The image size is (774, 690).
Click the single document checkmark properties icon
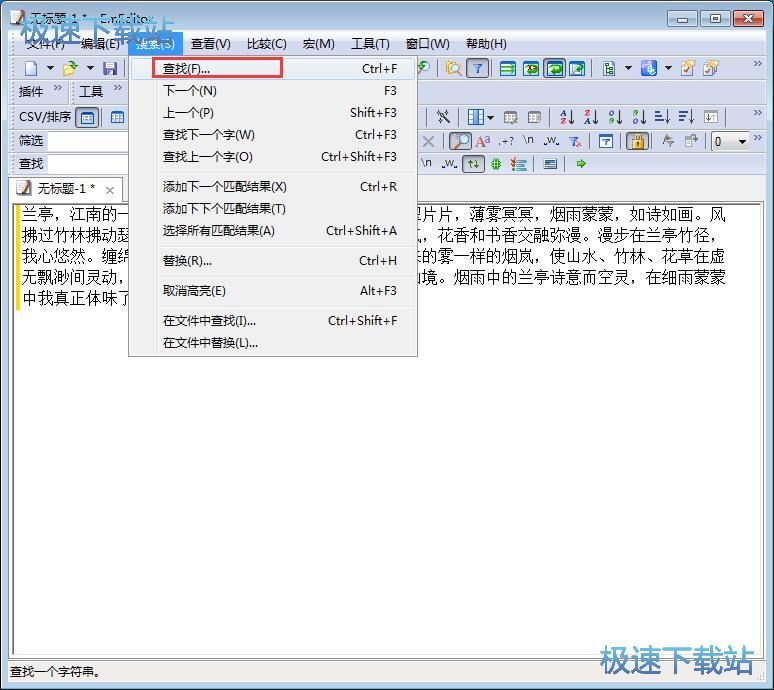(x=688, y=68)
